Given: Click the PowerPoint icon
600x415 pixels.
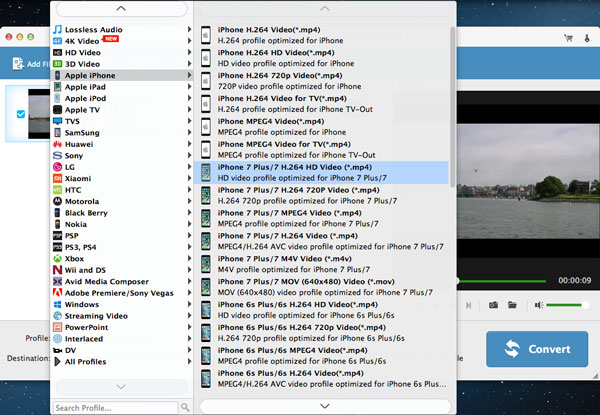Looking at the screenshot, I should pos(57,327).
